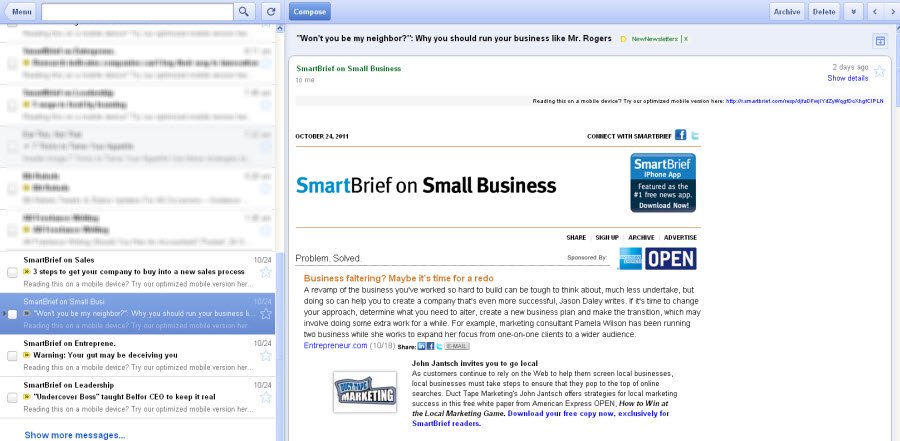Tick checkbox for "Undercover Boss" Leadership message
This screenshot has height=441, width=900.
point(12,397)
